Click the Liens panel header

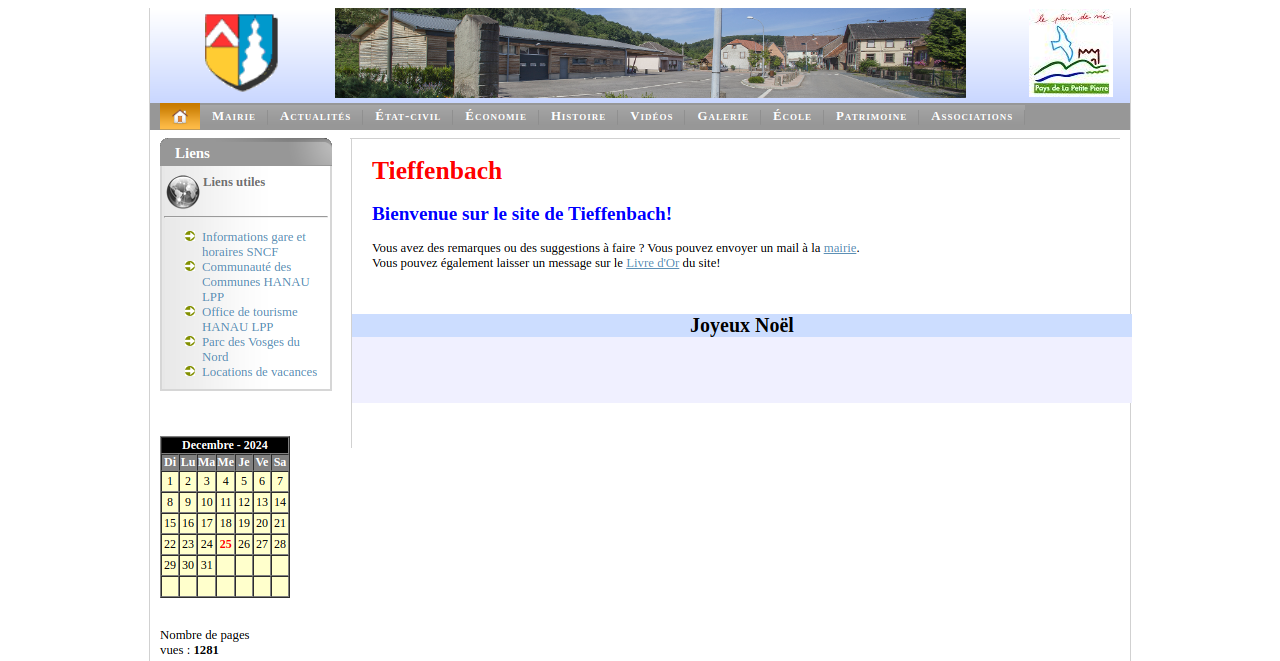(246, 152)
